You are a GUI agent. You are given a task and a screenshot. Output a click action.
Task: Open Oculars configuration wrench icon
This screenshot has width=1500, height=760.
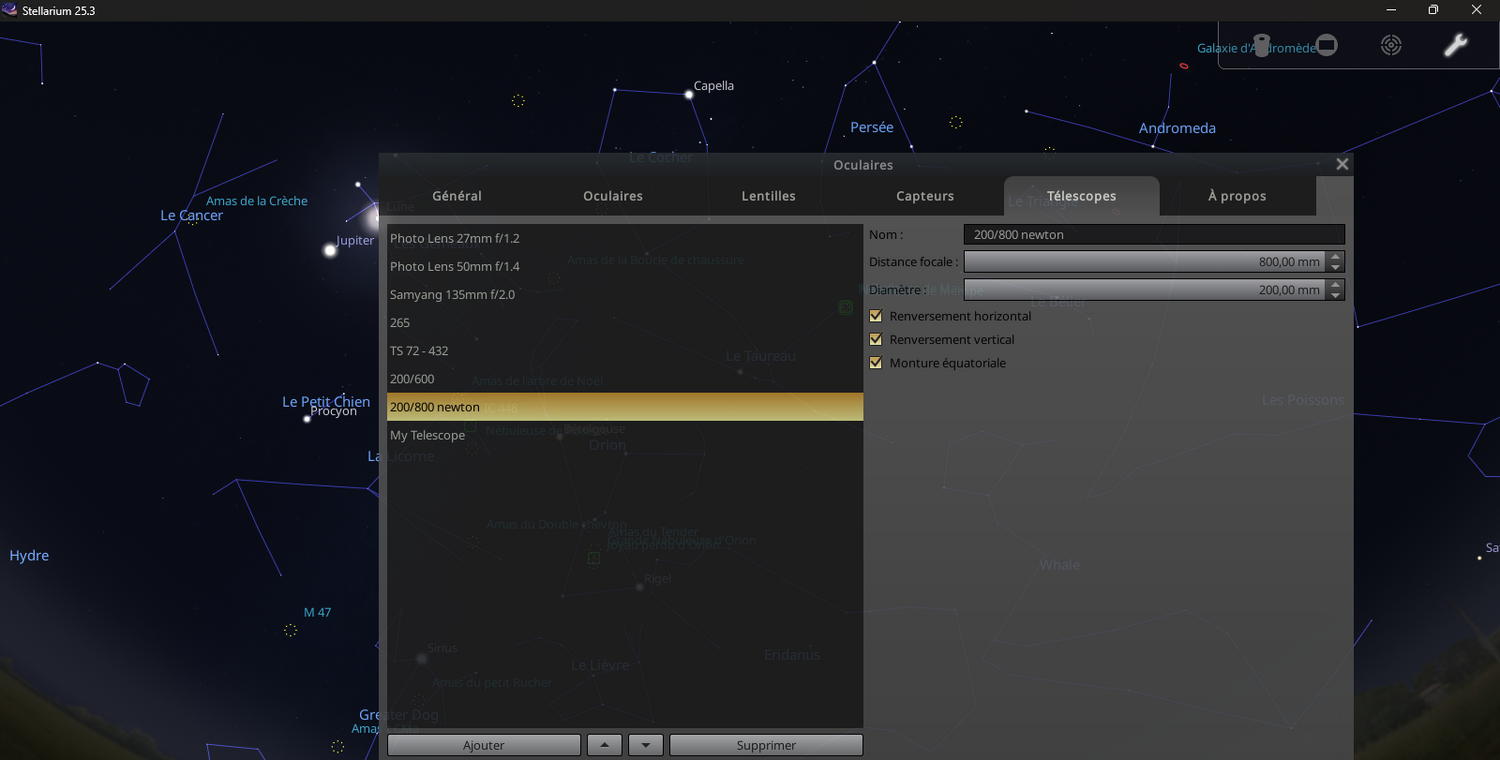(x=1455, y=45)
